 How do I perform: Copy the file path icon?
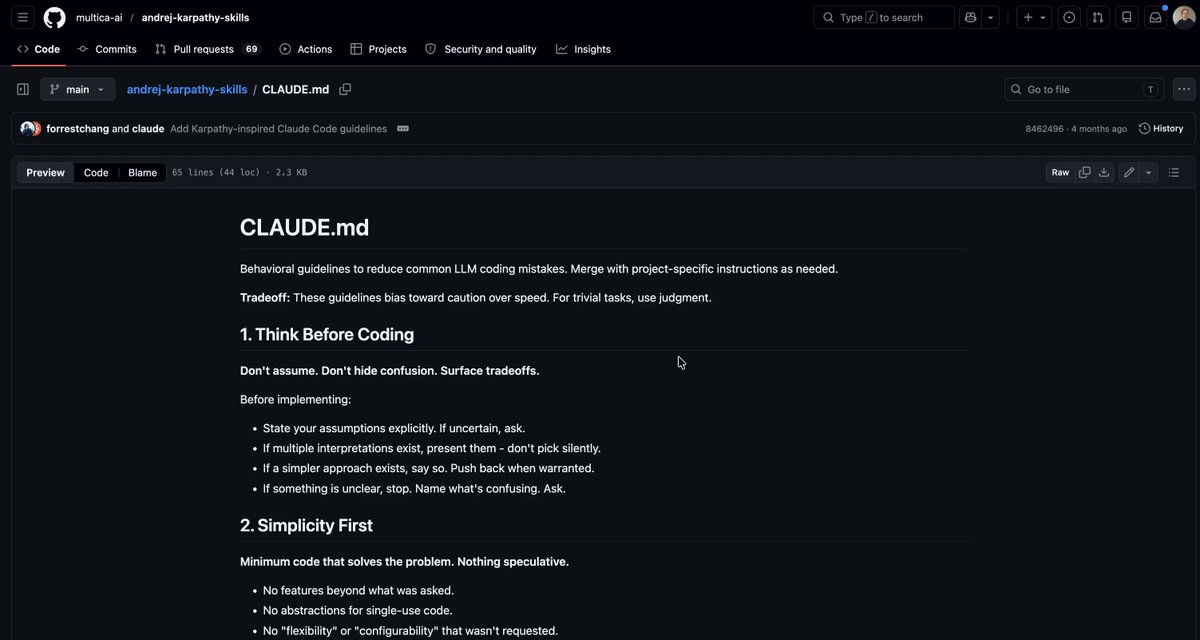coord(345,89)
